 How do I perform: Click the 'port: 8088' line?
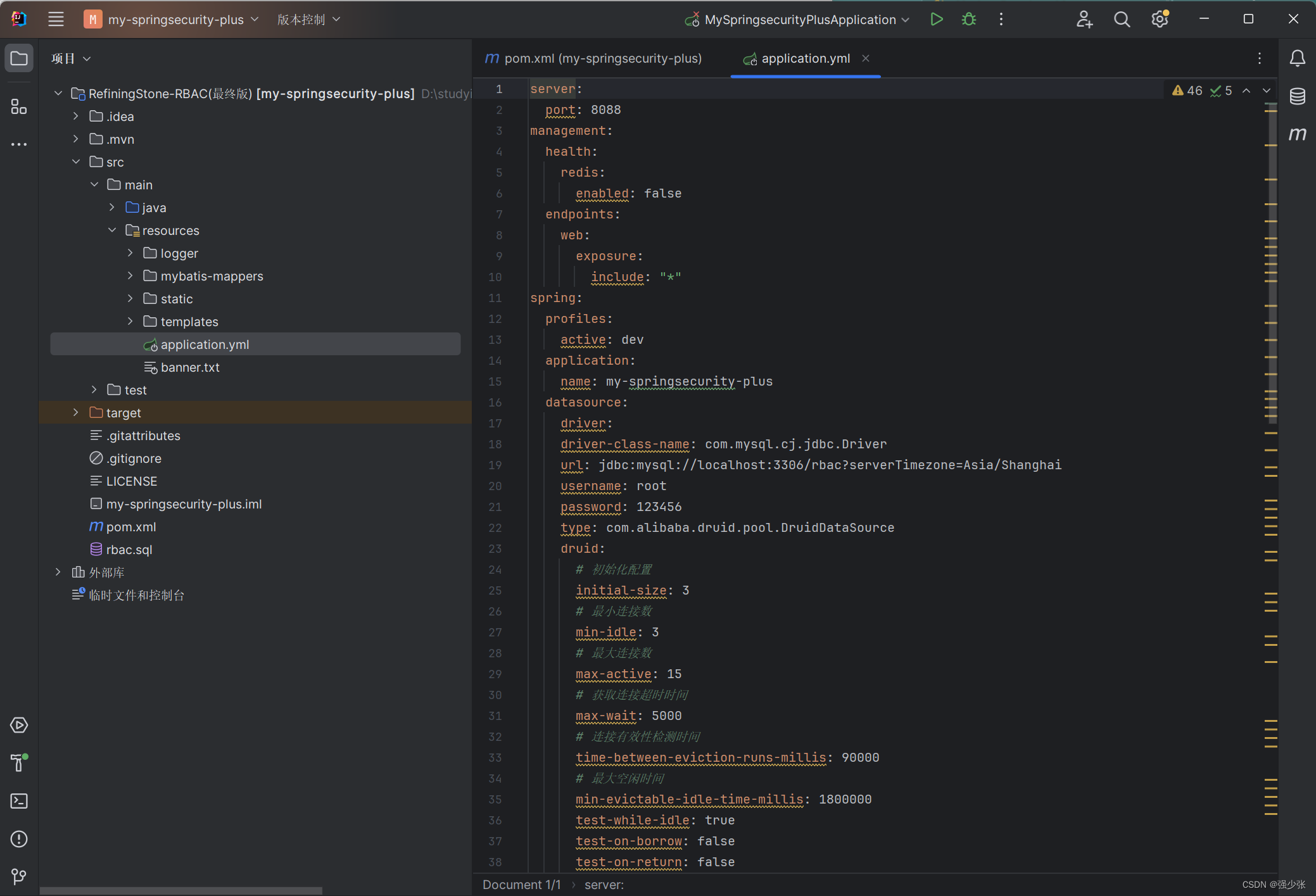(583, 110)
